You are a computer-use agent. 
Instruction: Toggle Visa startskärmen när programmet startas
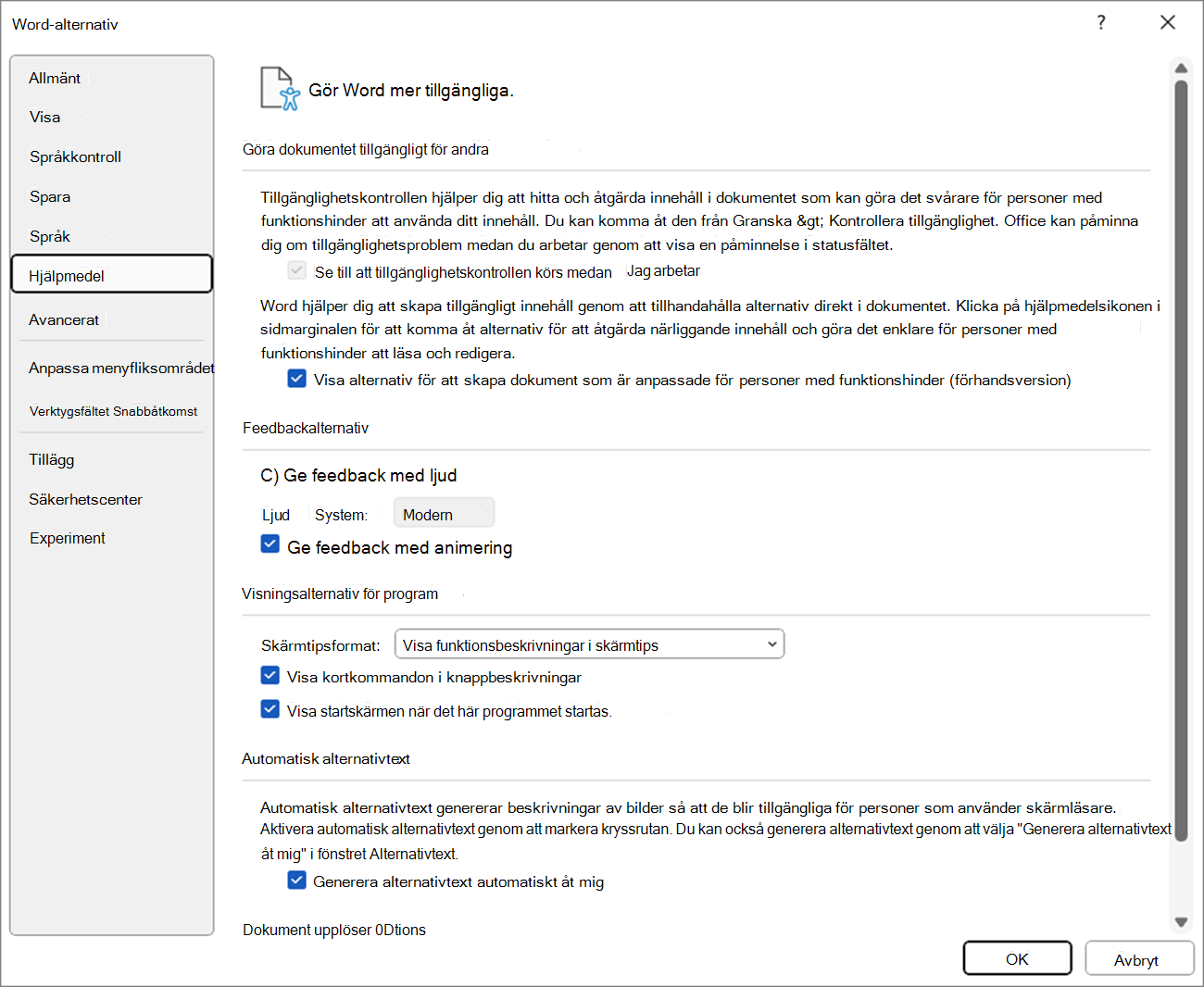click(x=270, y=709)
